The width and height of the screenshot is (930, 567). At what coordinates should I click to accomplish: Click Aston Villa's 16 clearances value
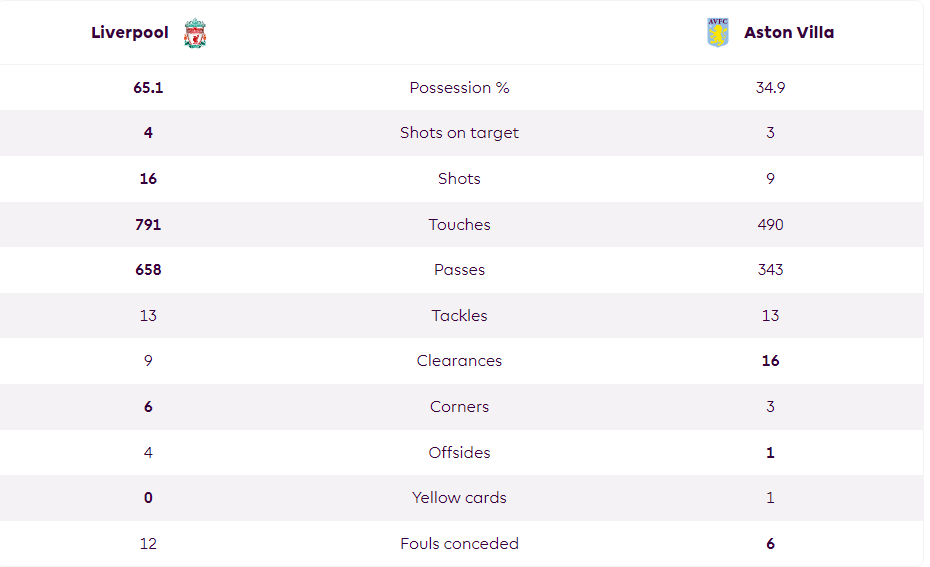click(770, 361)
